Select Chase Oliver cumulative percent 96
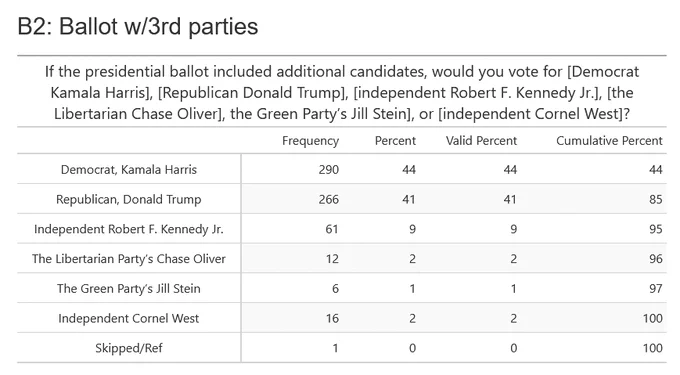Image resolution: width=680 pixels, height=375 pixels. click(656, 259)
